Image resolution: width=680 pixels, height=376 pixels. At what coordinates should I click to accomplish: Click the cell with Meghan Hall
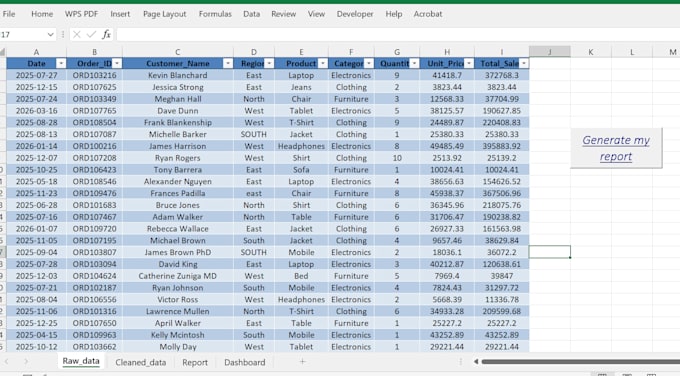tap(177, 99)
